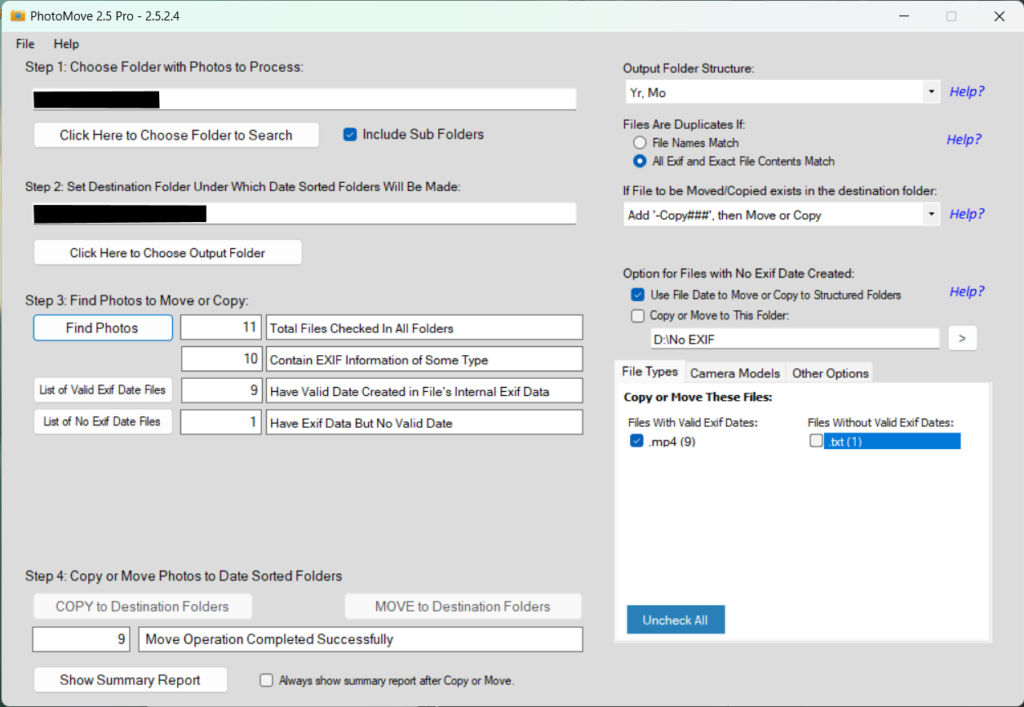Switch to the Camera Models tab

735,373
